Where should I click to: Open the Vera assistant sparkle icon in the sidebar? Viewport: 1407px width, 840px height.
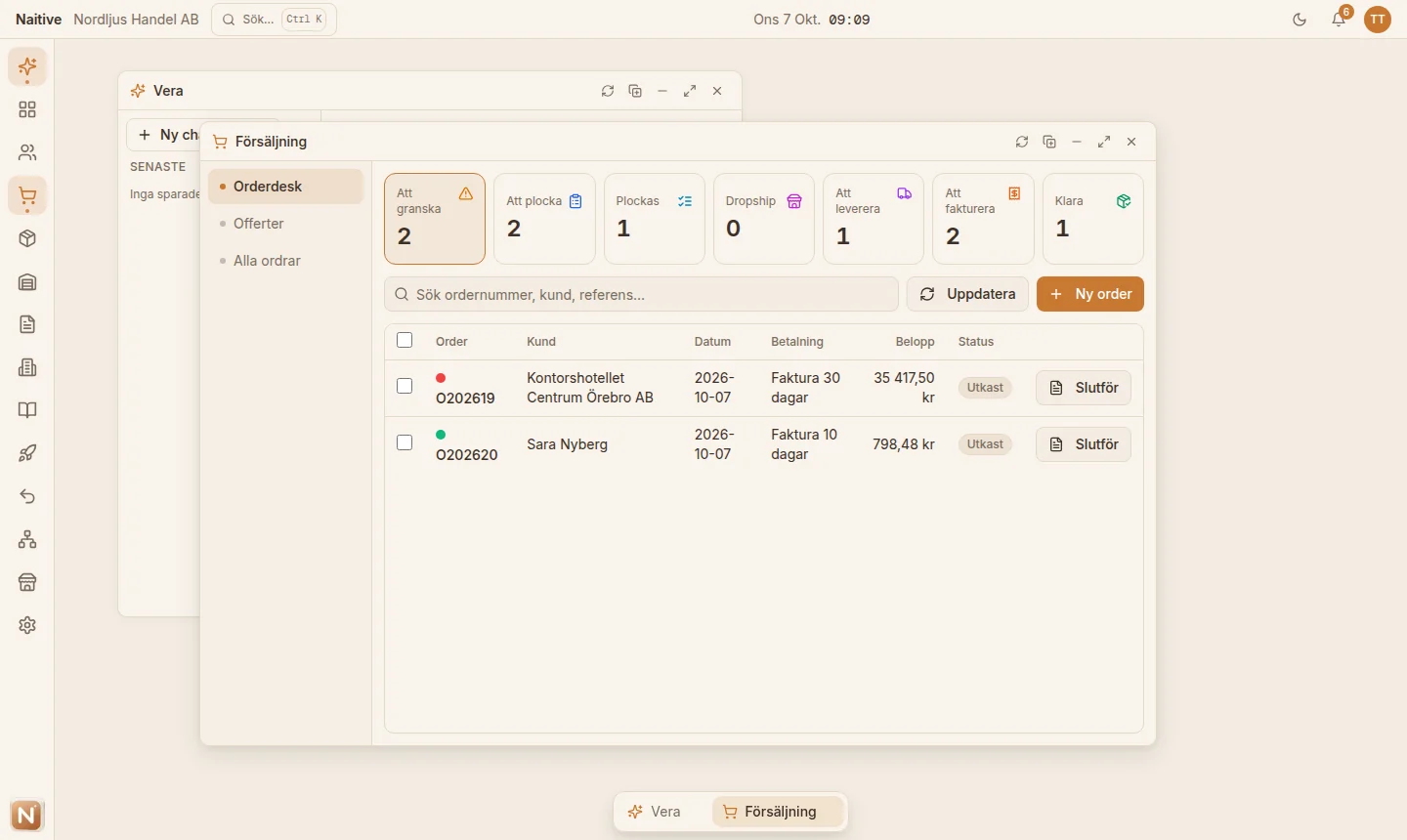click(27, 67)
